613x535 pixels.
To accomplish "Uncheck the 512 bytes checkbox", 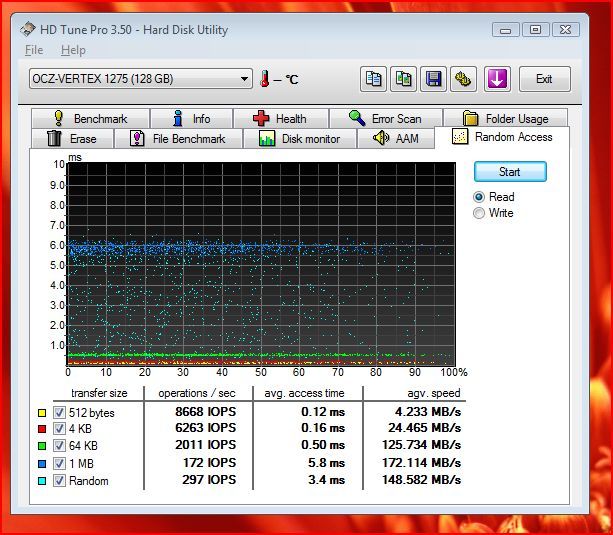I will click(x=59, y=413).
